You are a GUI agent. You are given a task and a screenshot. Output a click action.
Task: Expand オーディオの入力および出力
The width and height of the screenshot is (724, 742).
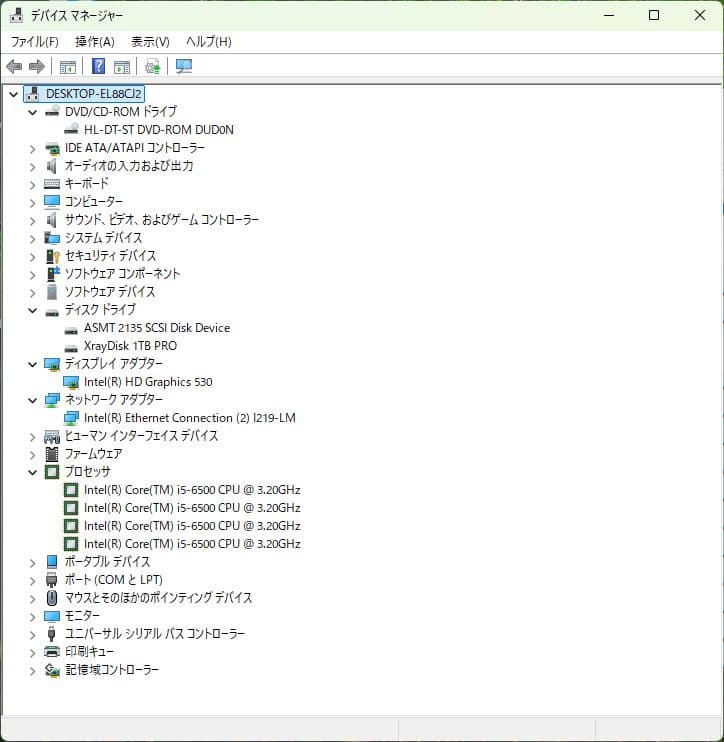click(32, 167)
